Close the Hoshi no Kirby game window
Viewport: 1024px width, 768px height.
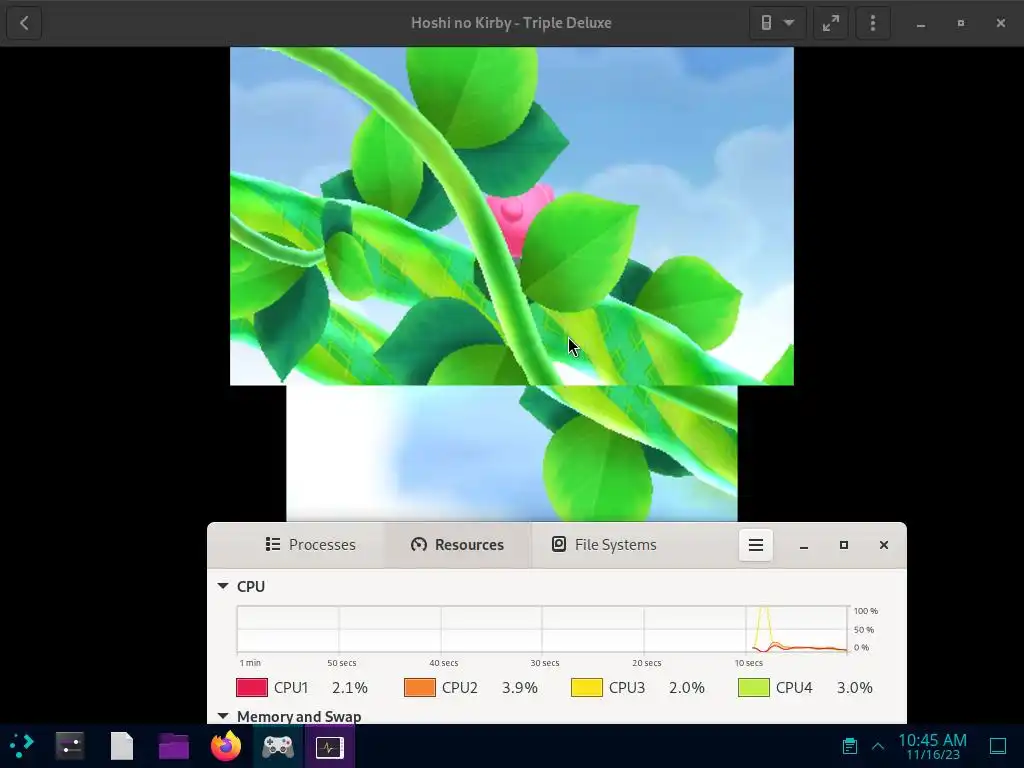coord(1000,23)
